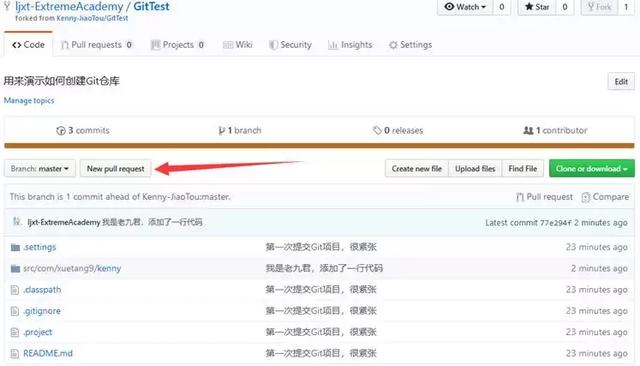Click '23 minutes ago' on the .gitignore row

596,311
